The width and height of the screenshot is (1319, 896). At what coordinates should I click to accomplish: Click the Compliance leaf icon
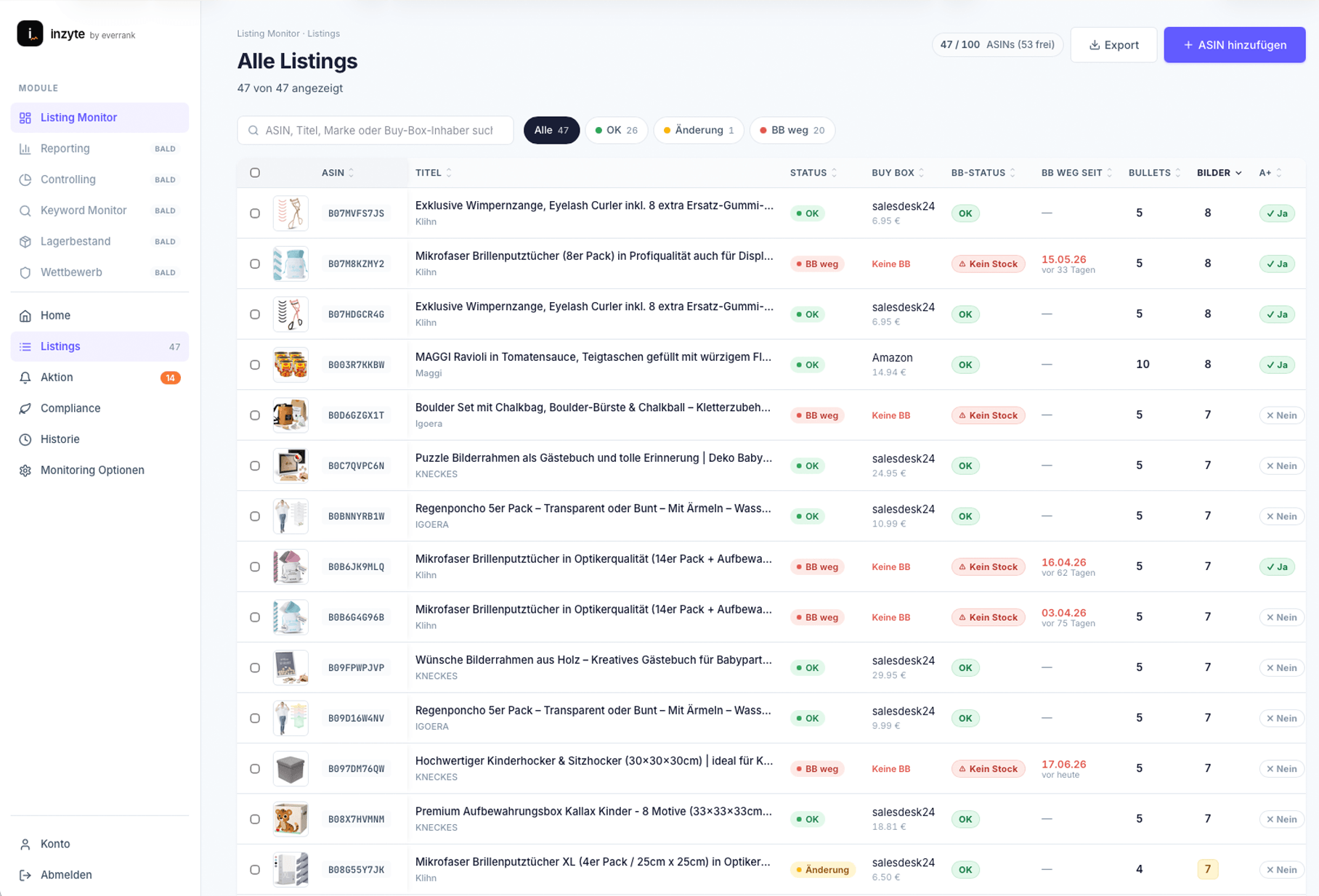tap(25, 408)
